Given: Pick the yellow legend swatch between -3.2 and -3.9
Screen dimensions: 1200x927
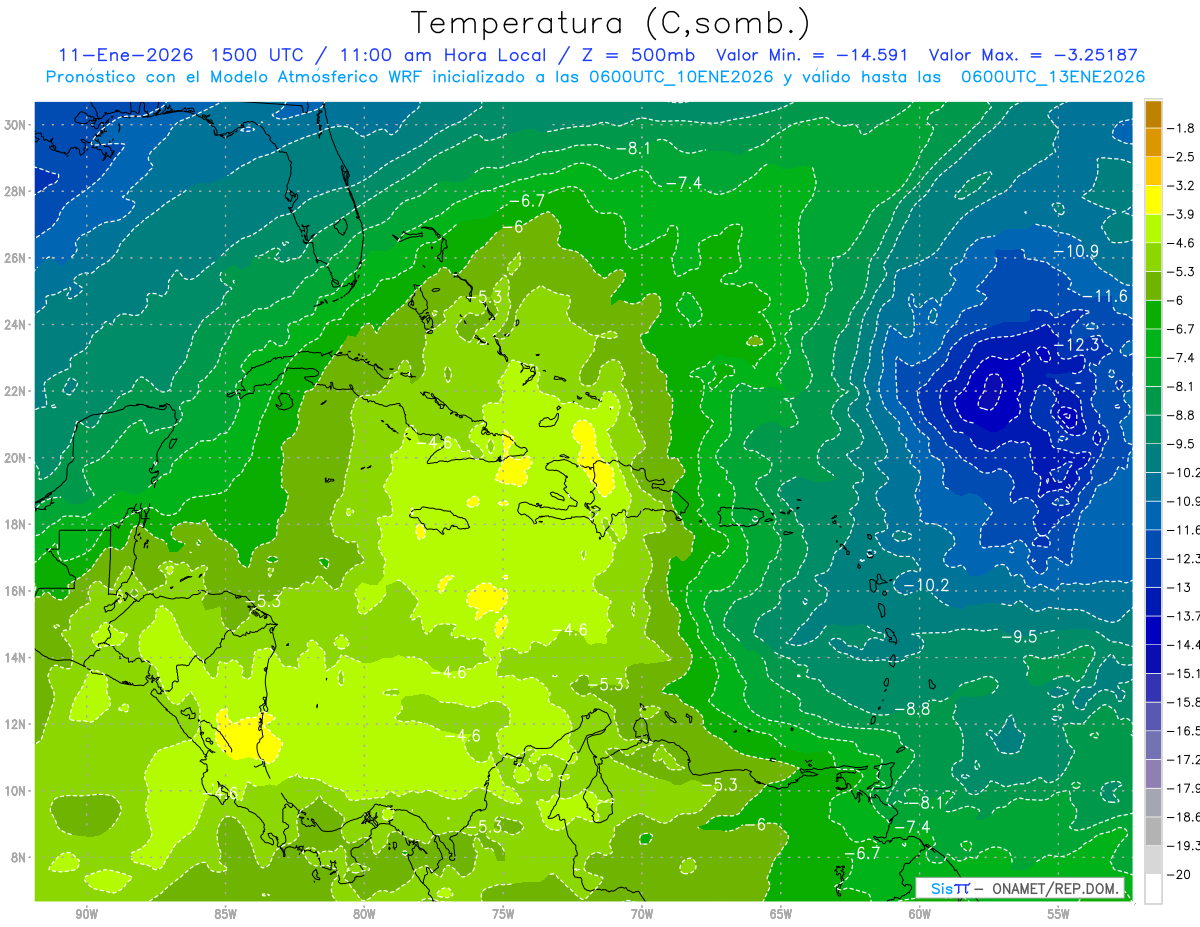Looking at the screenshot, I should 1153,200.
